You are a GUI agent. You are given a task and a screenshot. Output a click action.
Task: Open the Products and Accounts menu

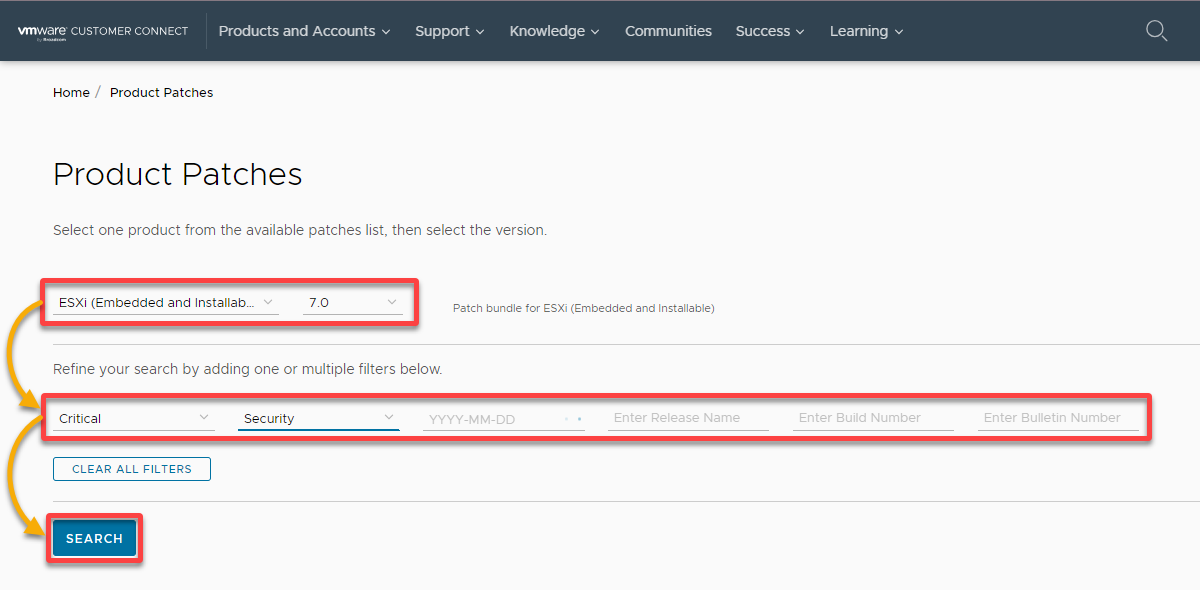coord(304,31)
